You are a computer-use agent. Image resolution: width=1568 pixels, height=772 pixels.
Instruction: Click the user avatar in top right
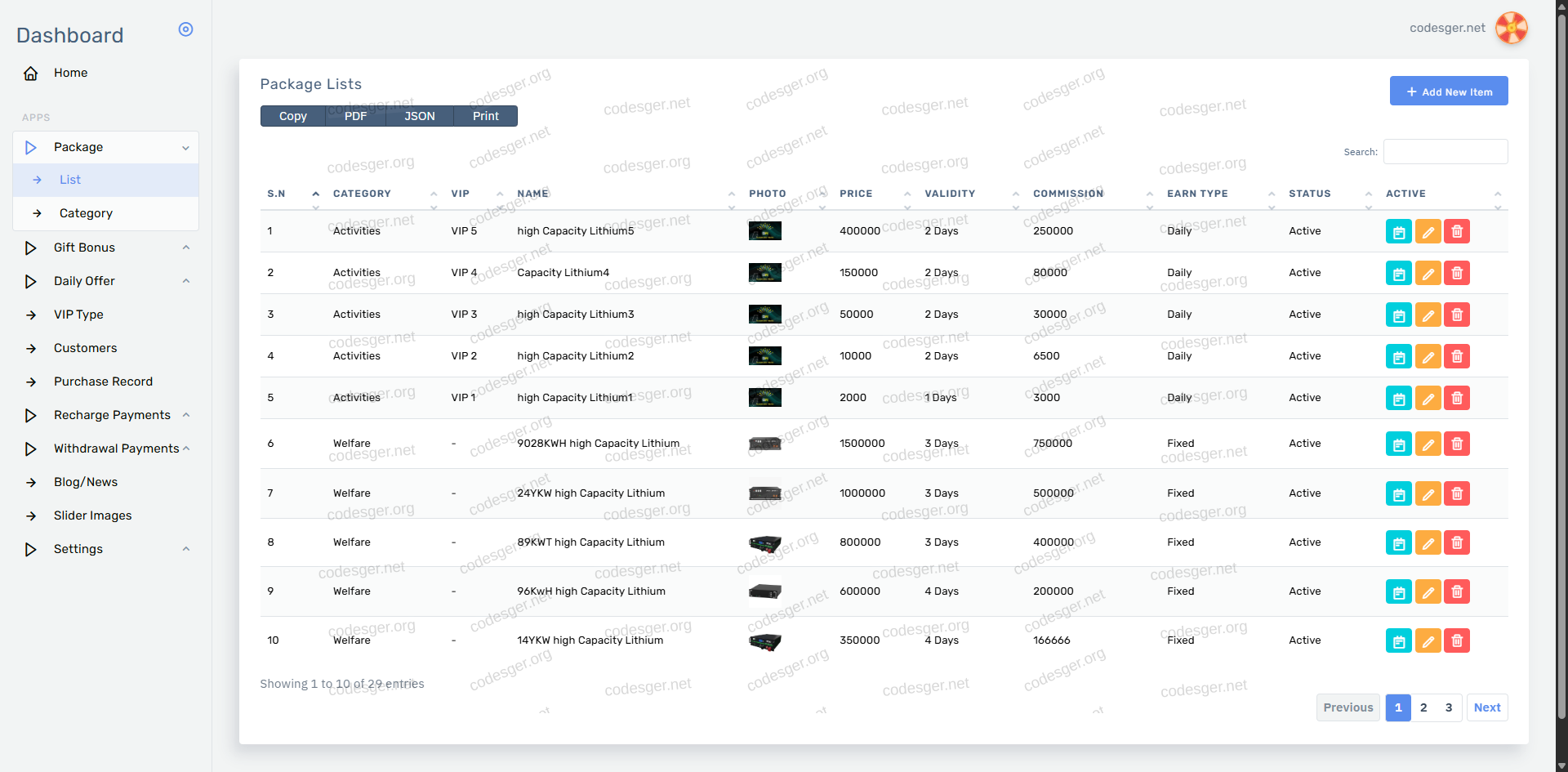pos(1511,28)
